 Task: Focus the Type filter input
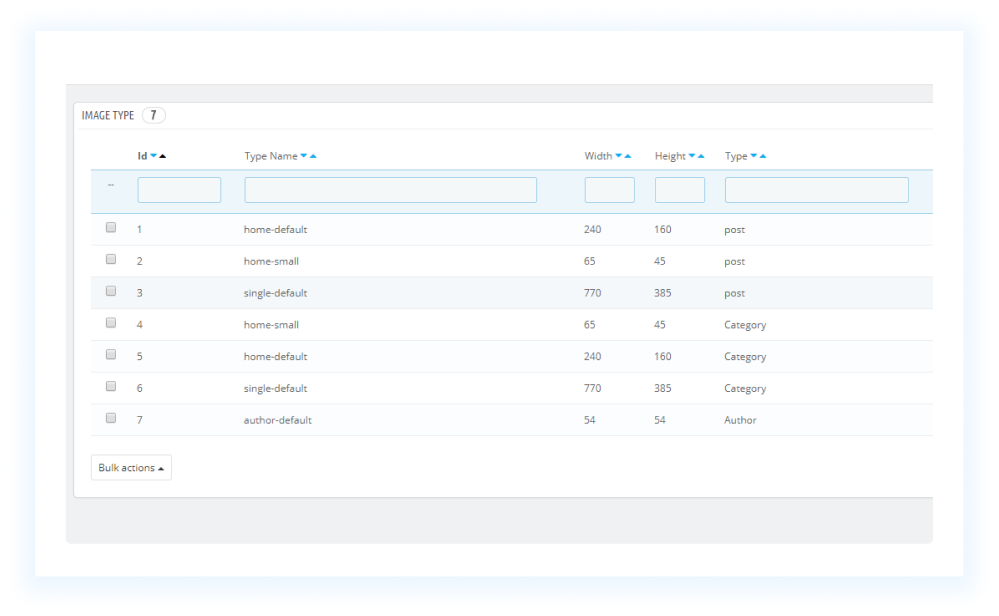point(817,190)
